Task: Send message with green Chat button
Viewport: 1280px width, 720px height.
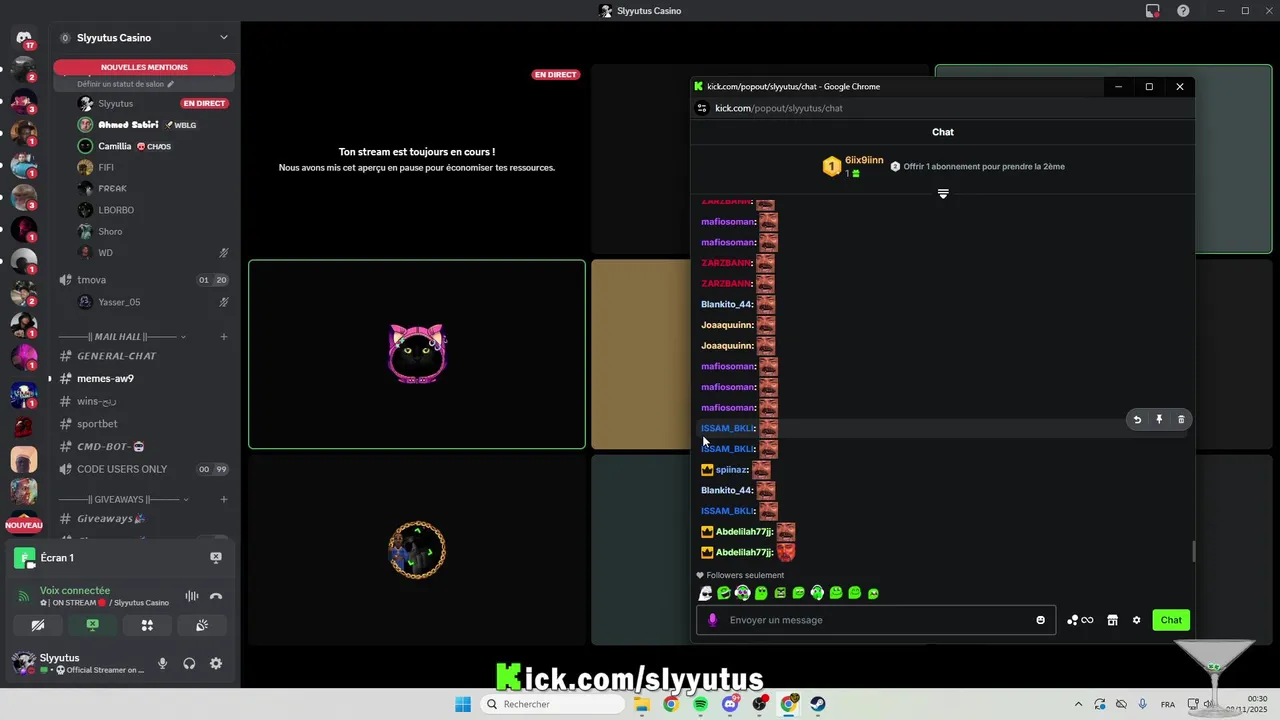Action: (1171, 620)
